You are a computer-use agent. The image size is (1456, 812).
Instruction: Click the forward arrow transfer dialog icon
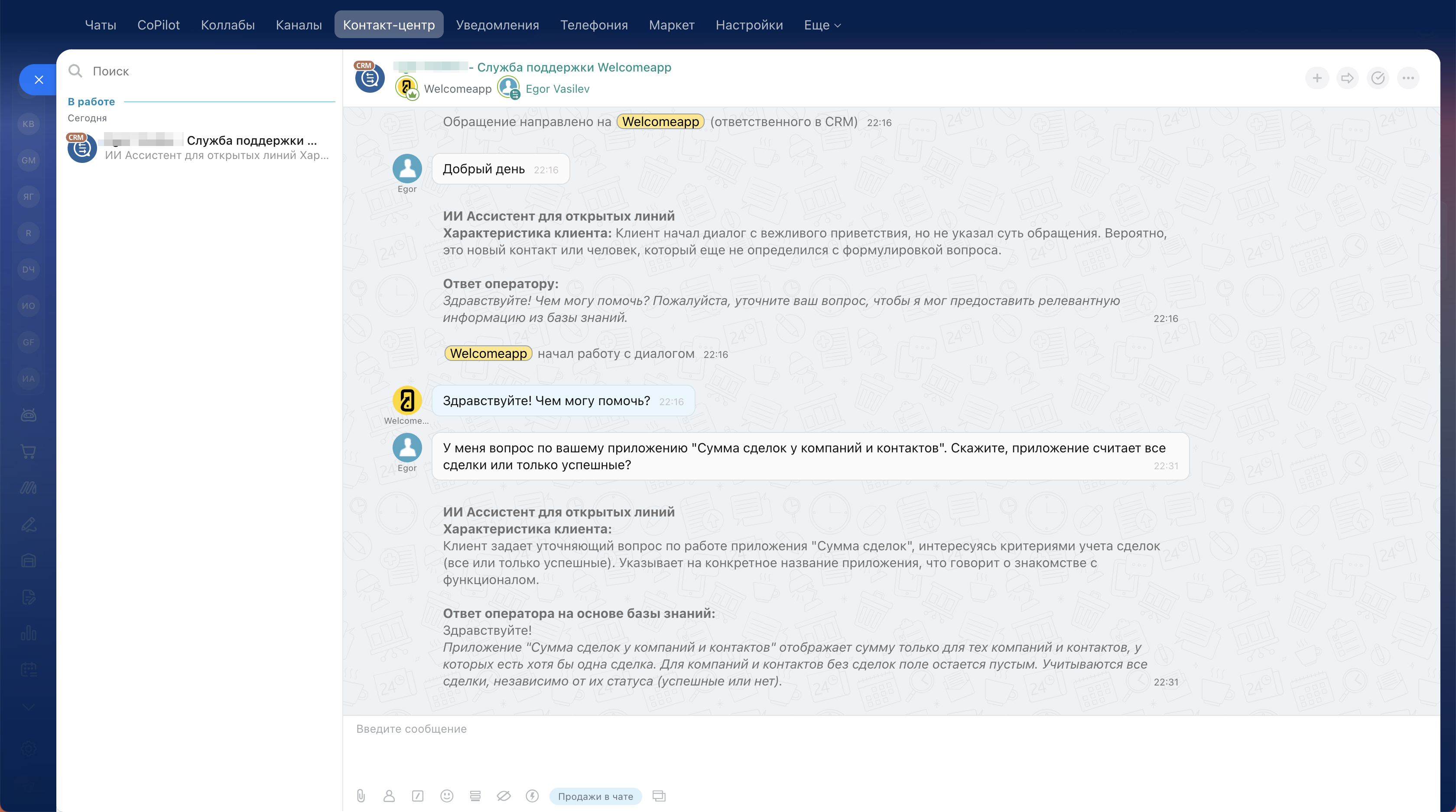(x=1348, y=78)
